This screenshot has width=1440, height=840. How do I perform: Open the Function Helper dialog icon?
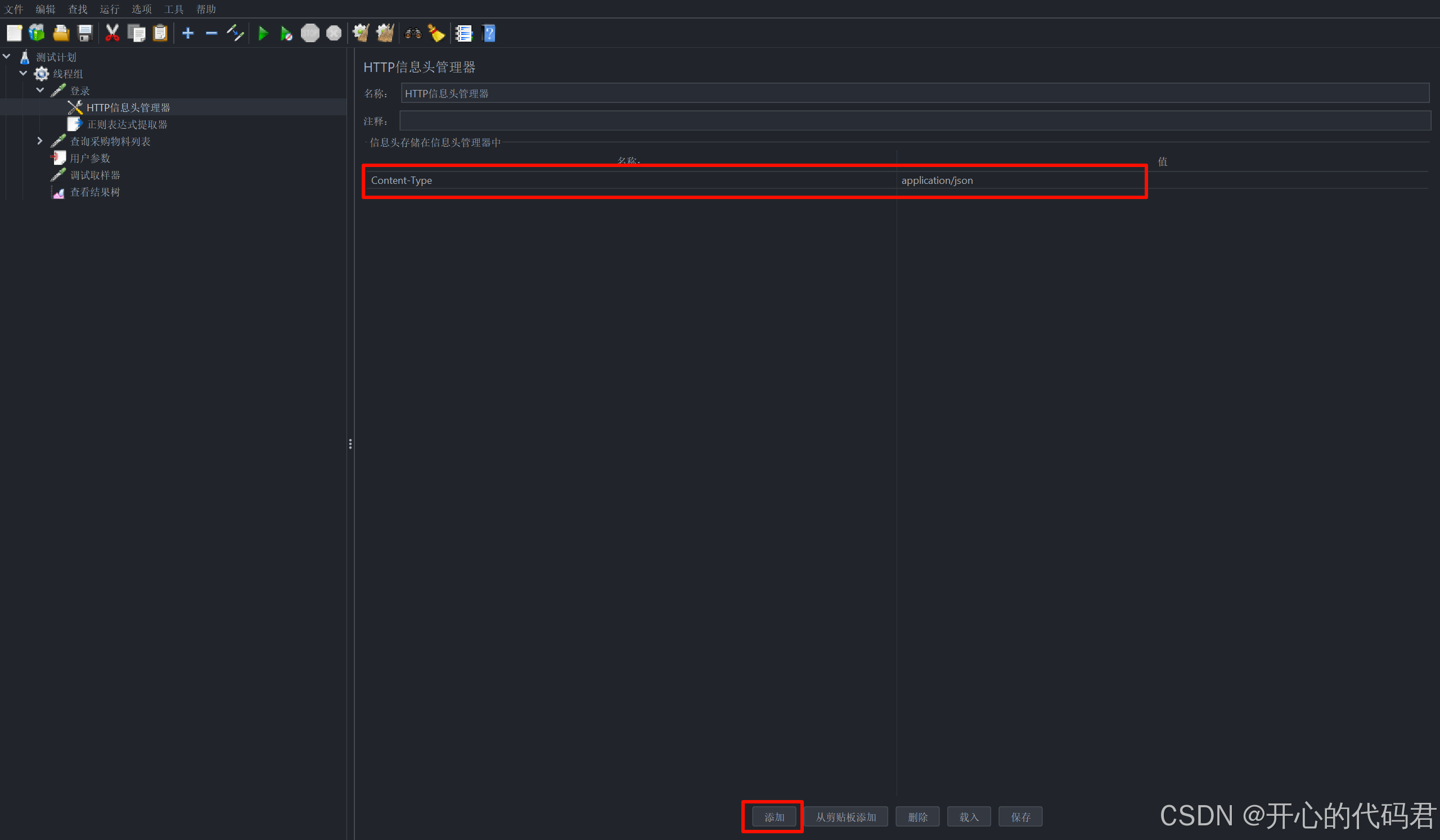pyautogui.click(x=464, y=33)
